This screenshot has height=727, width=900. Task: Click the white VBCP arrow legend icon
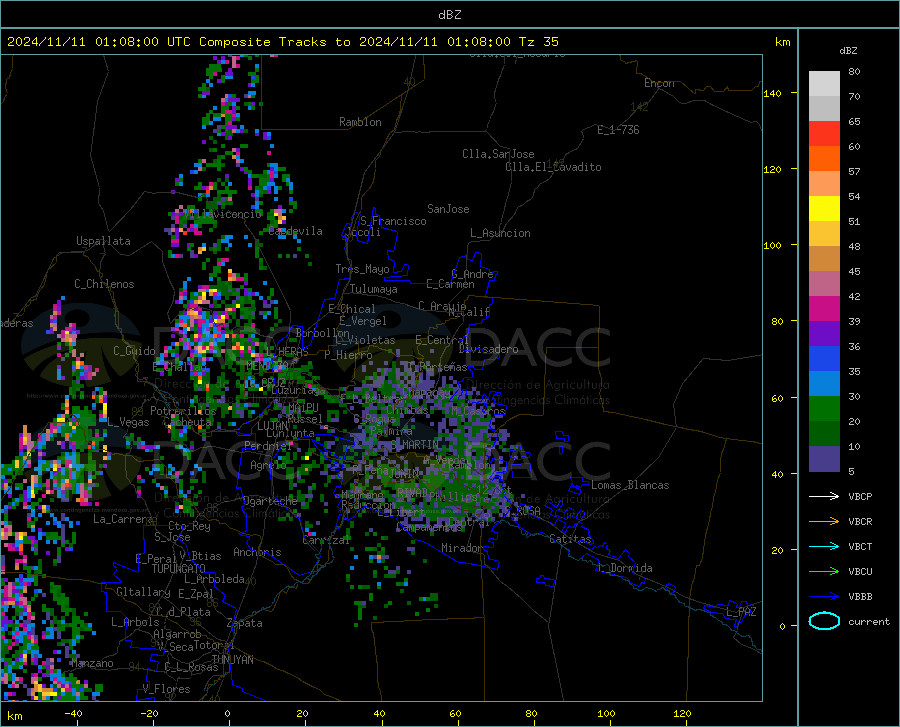coord(824,496)
